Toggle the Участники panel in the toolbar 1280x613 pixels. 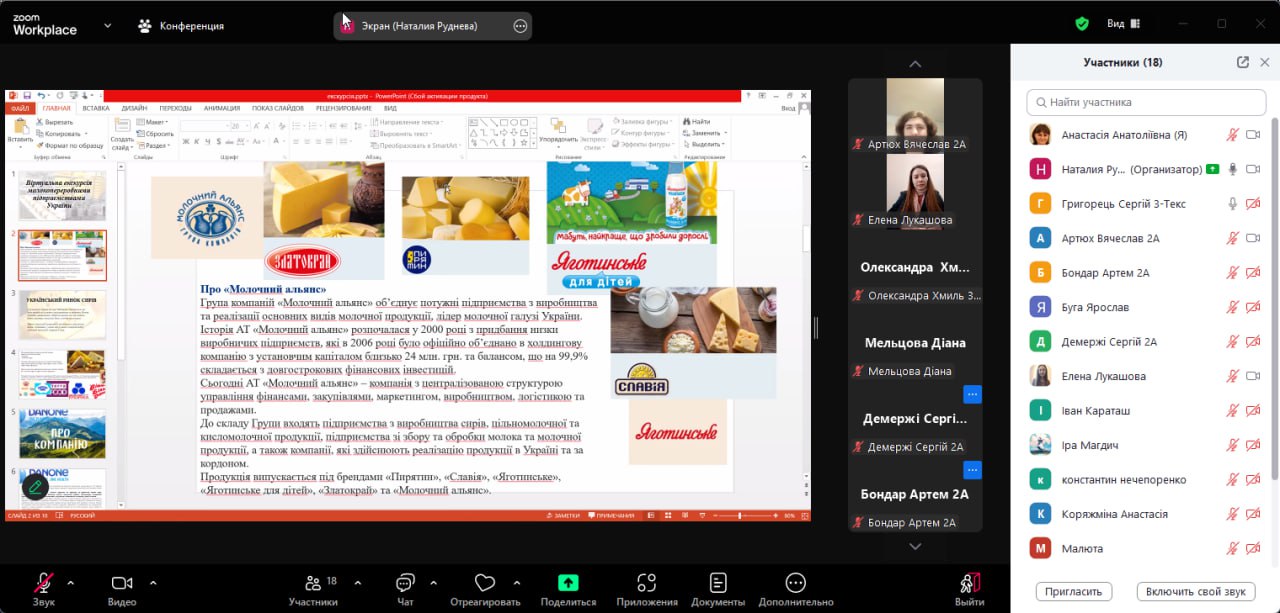pos(313,589)
